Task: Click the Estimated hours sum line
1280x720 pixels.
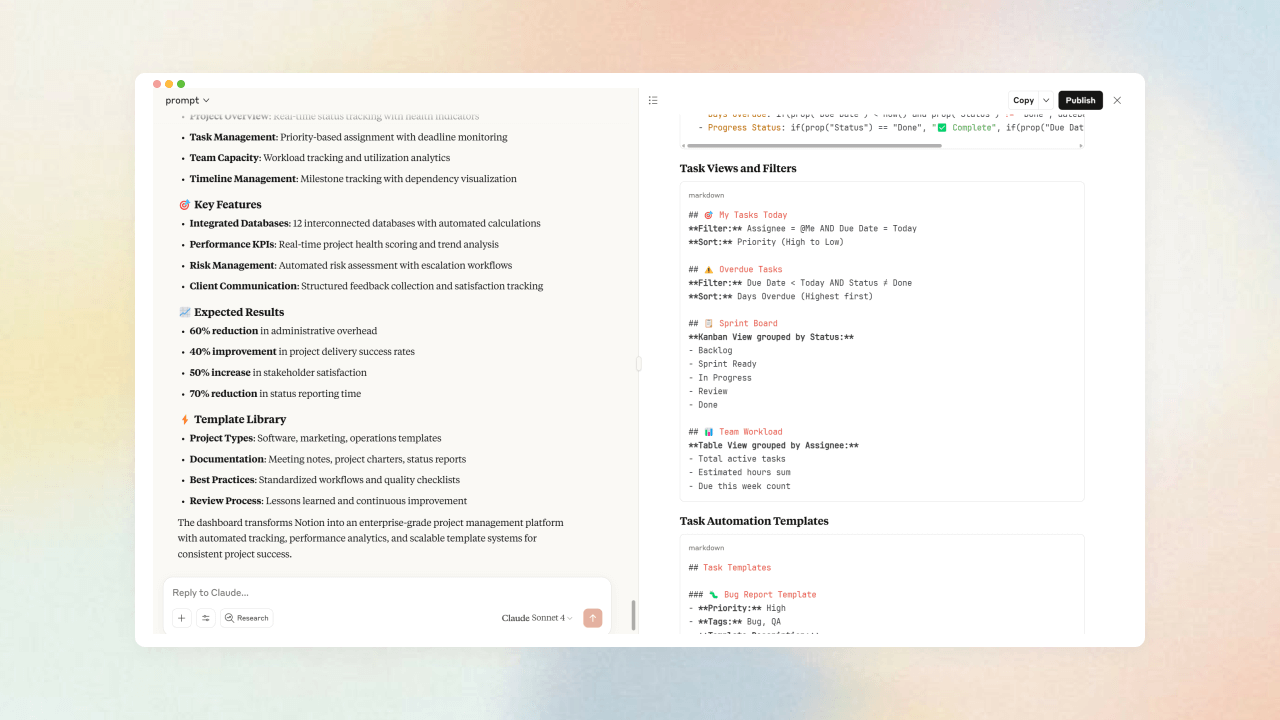Action: pyautogui.click(x=739, y=472)
